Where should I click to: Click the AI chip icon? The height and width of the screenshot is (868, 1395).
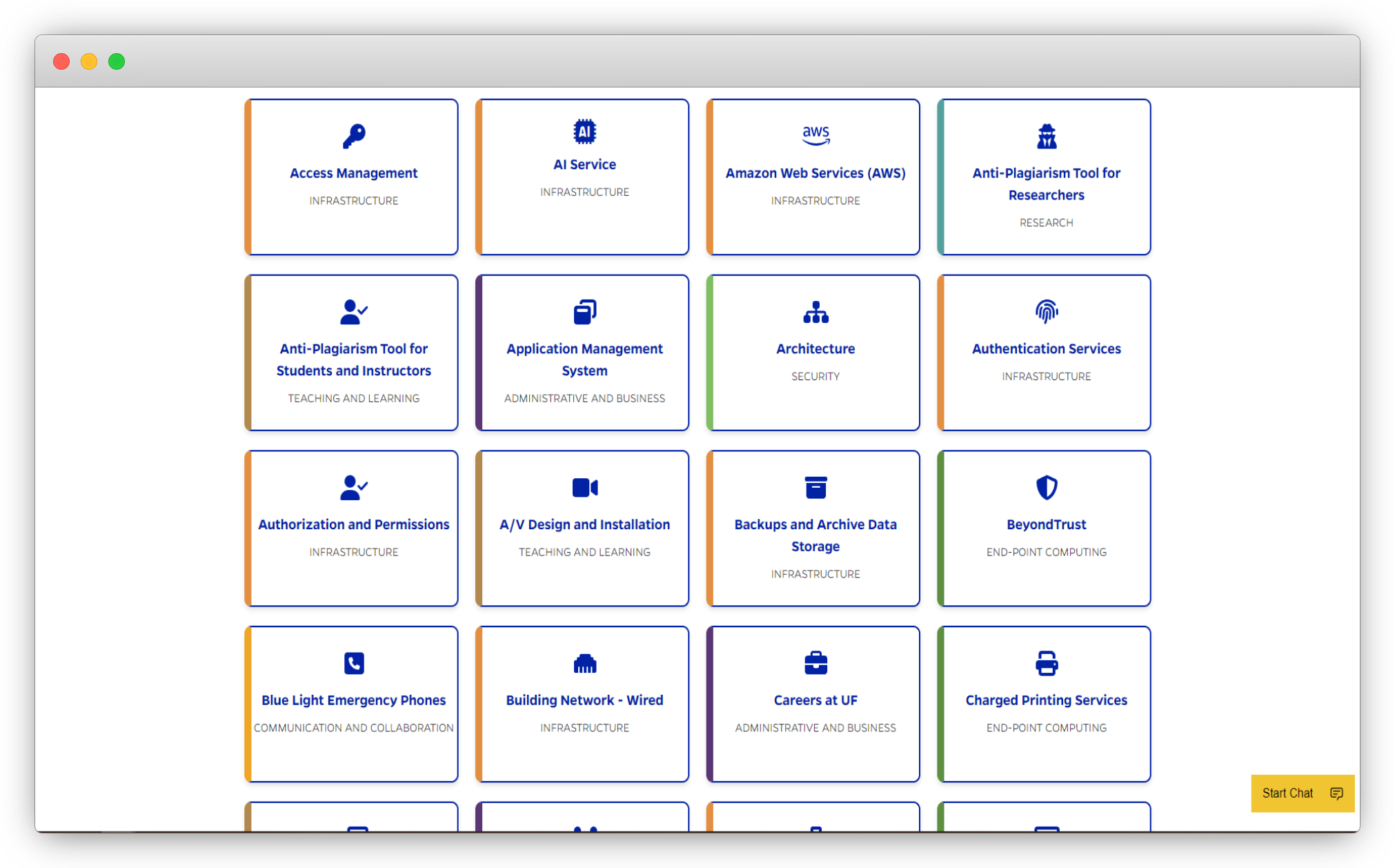coord(584,131)
